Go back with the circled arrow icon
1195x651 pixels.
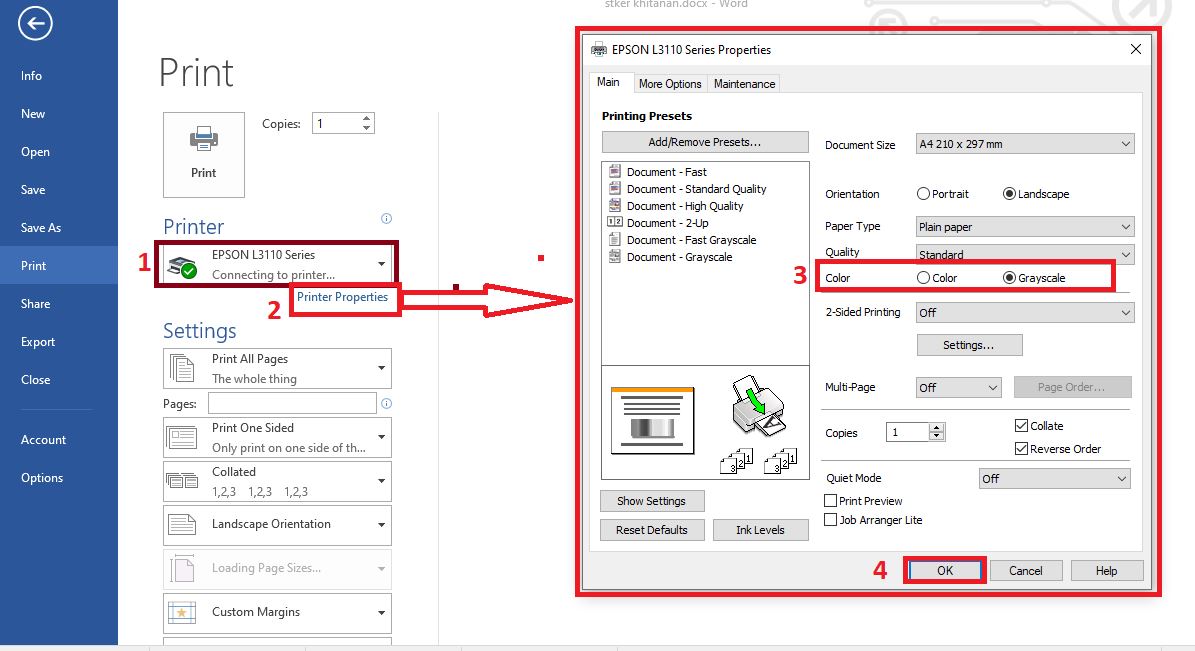(x=35, y=24)
